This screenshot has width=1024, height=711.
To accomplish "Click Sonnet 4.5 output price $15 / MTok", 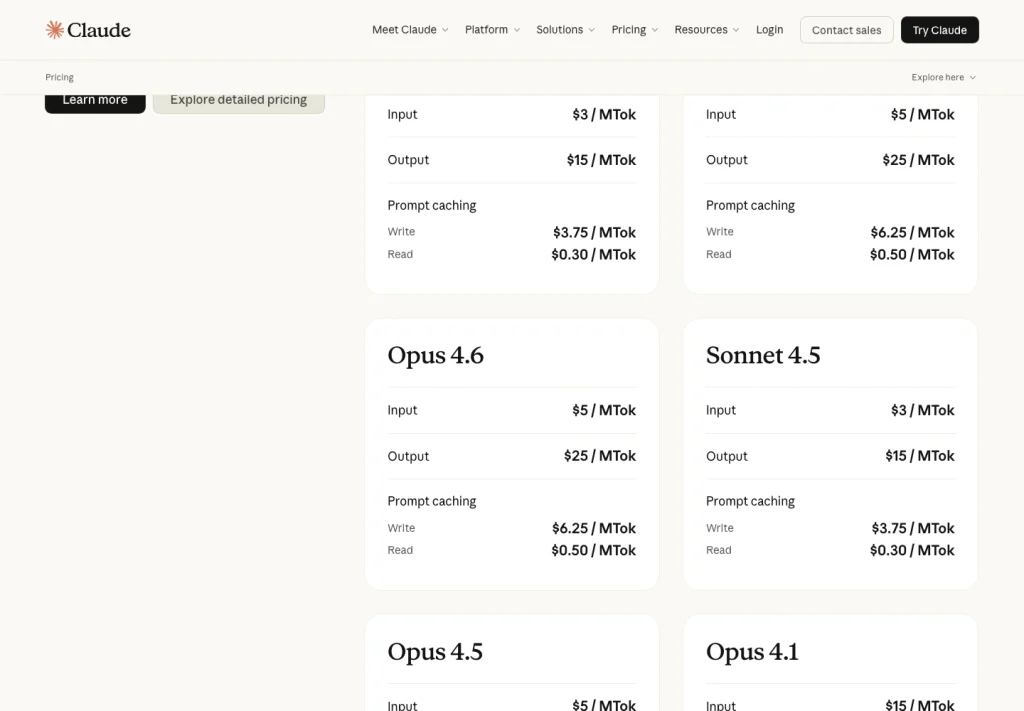I will (x=920, y=456).
